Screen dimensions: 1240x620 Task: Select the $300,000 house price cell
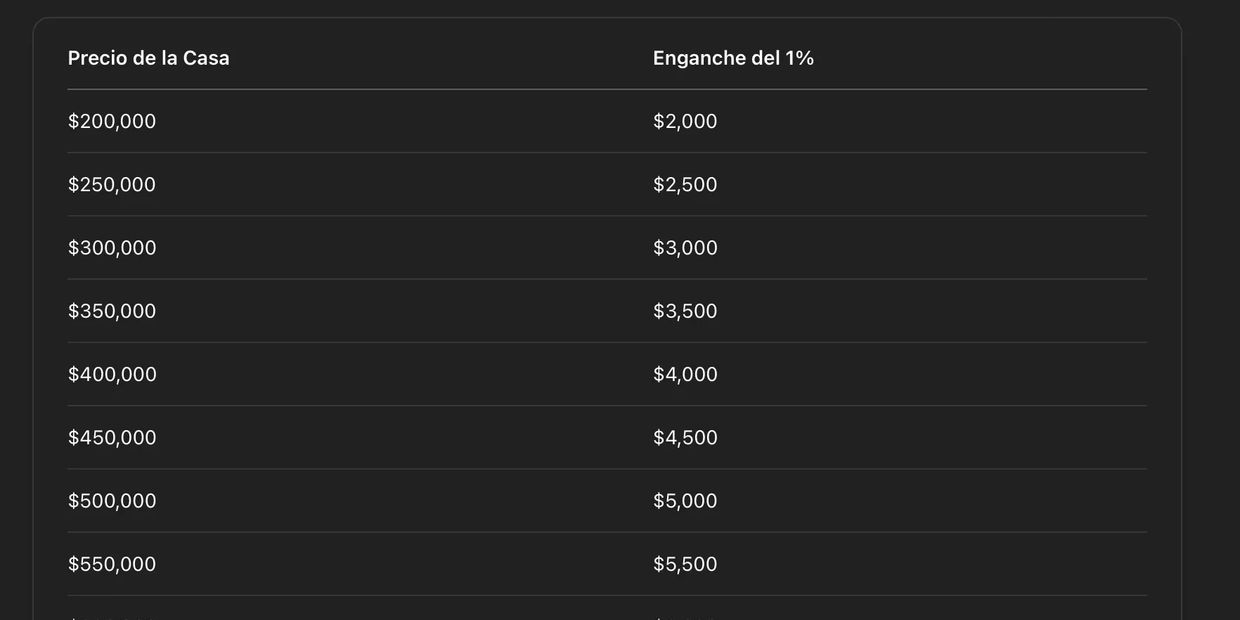112,248
